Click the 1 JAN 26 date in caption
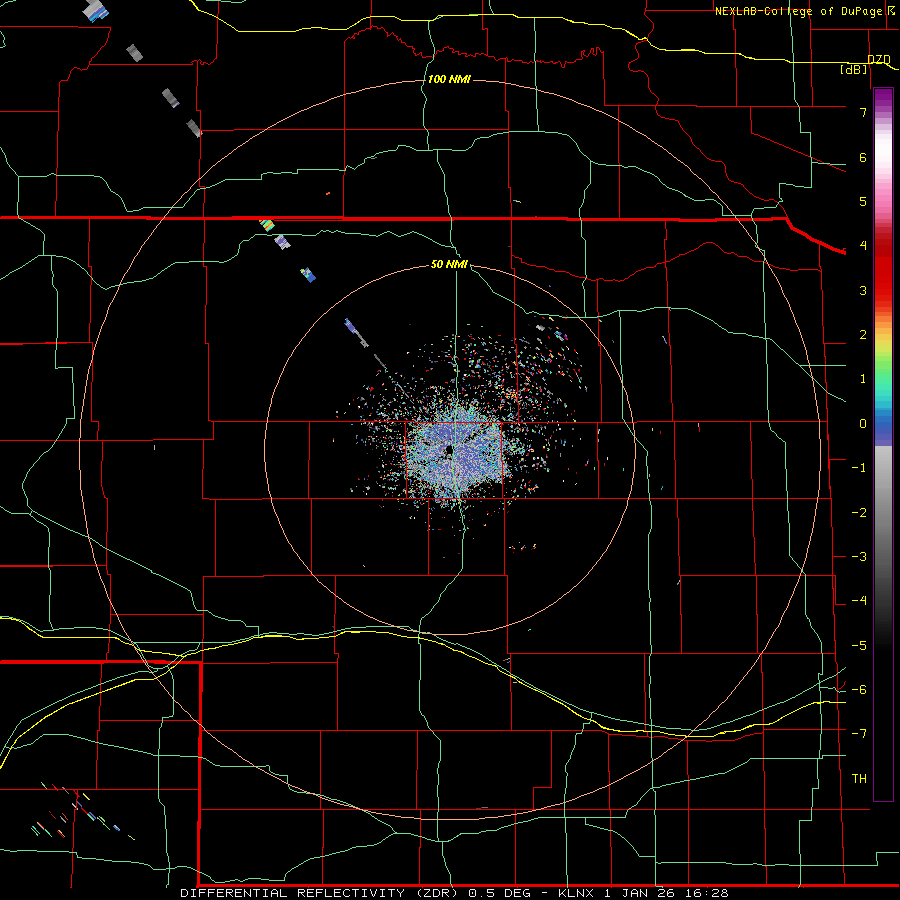This screenshot has height=900, width=900. pyautogui.click(x=639, y=893)
